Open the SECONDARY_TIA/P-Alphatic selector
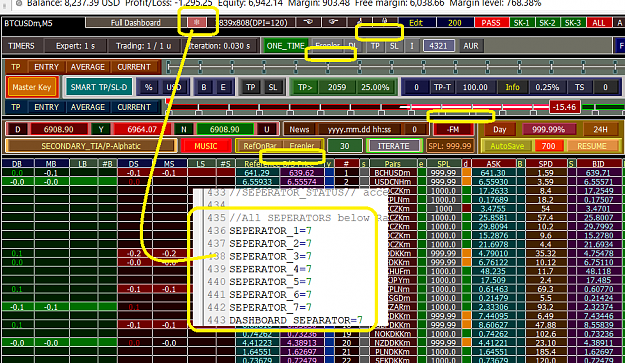The width and height of the screenshot is (625, 363). pyautogui.click(x=91, y=146)
